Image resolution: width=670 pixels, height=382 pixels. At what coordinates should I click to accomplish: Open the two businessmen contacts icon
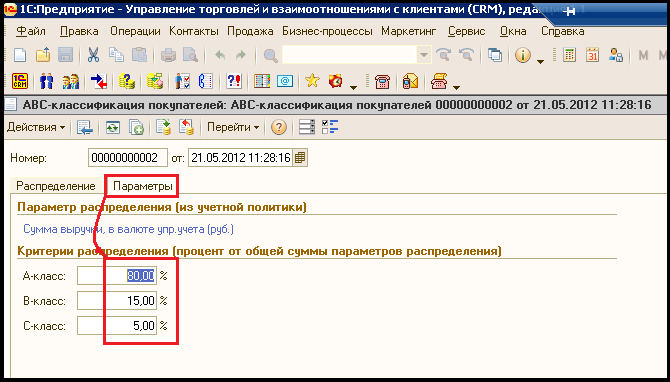tap(71, 81)
